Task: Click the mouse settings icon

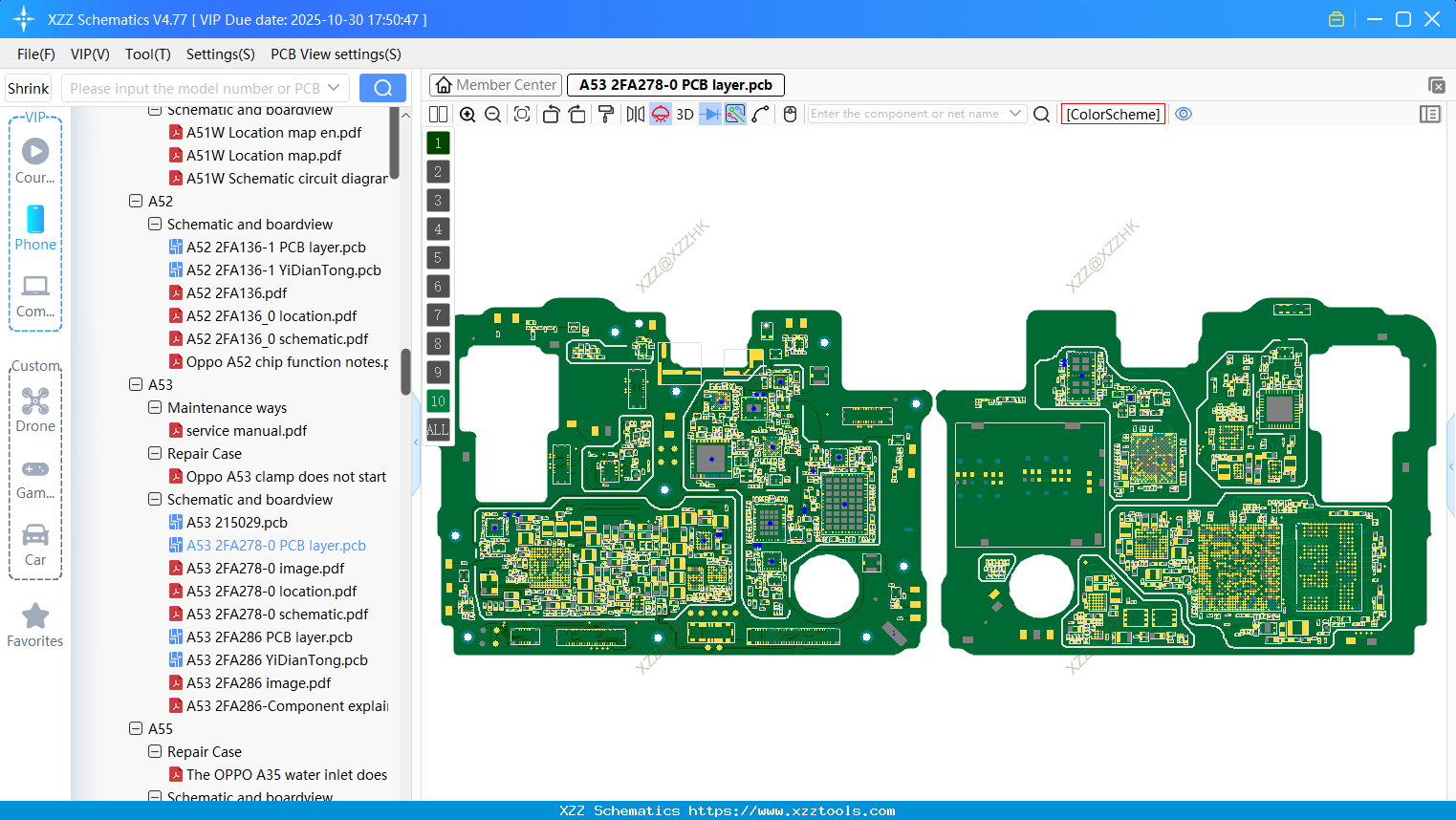Action: tap(790, 115)
